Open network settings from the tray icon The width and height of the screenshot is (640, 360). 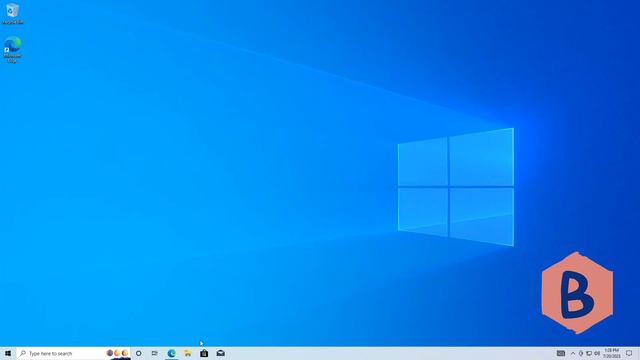[x=589, y=353]
